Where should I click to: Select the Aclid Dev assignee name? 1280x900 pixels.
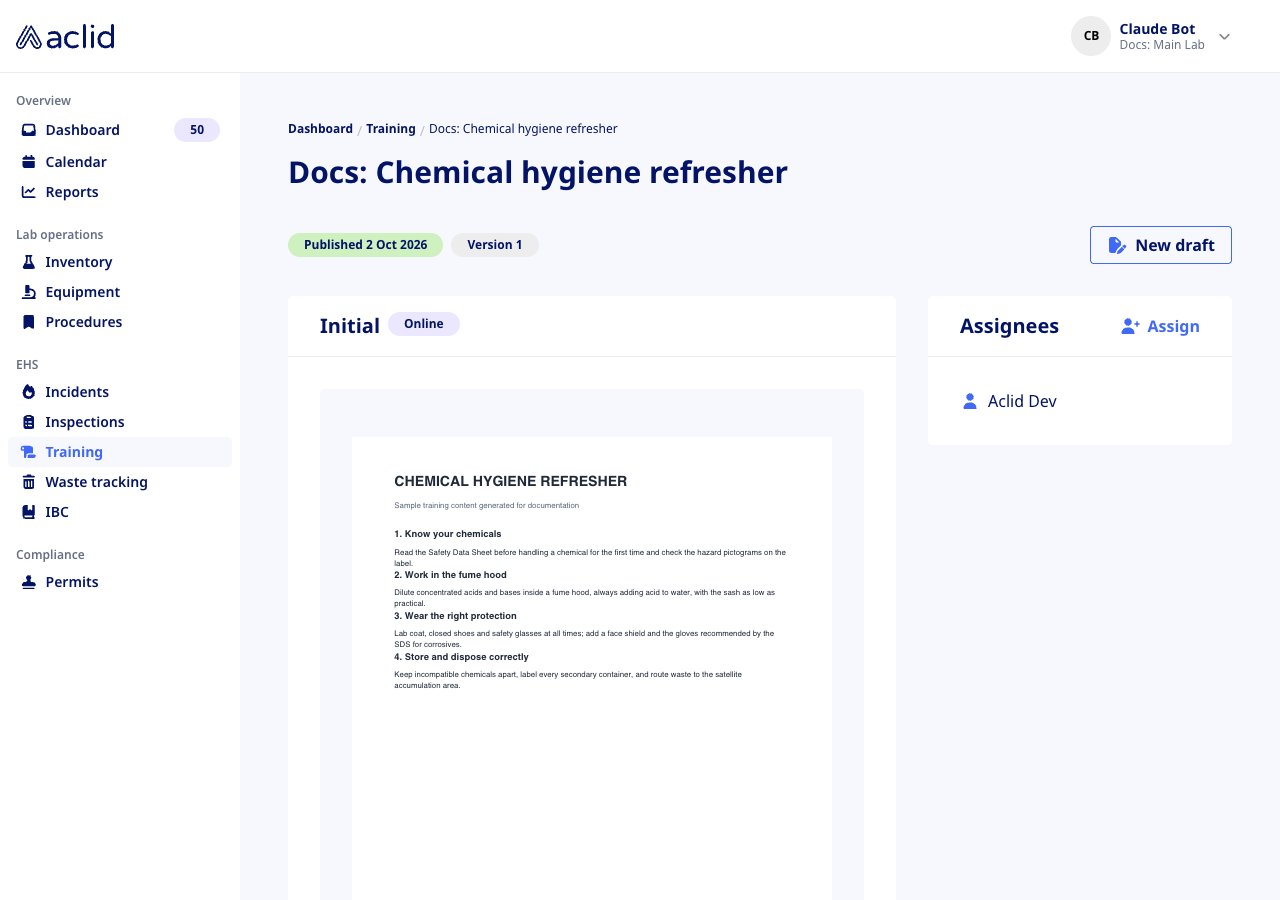click(x=1022, y=401)
